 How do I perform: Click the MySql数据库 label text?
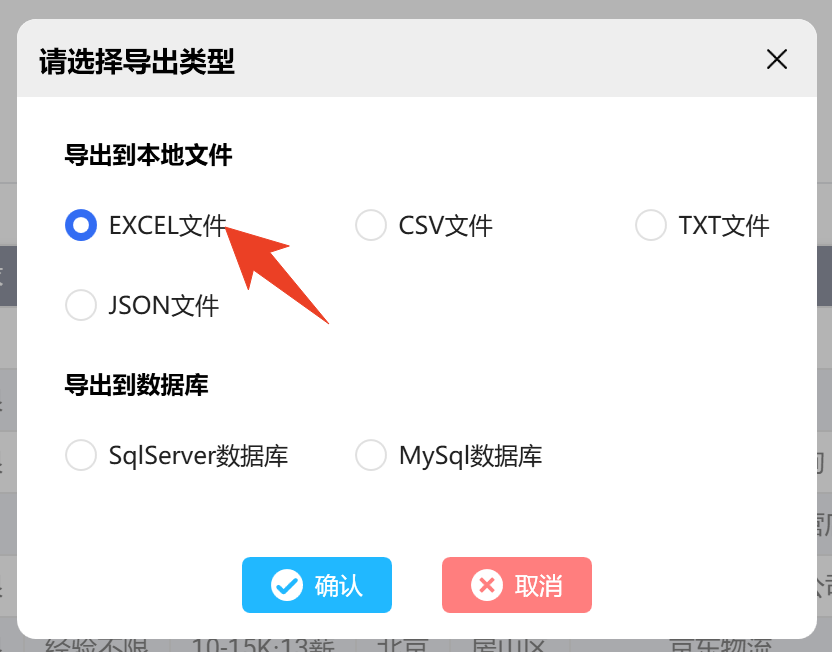471,456
